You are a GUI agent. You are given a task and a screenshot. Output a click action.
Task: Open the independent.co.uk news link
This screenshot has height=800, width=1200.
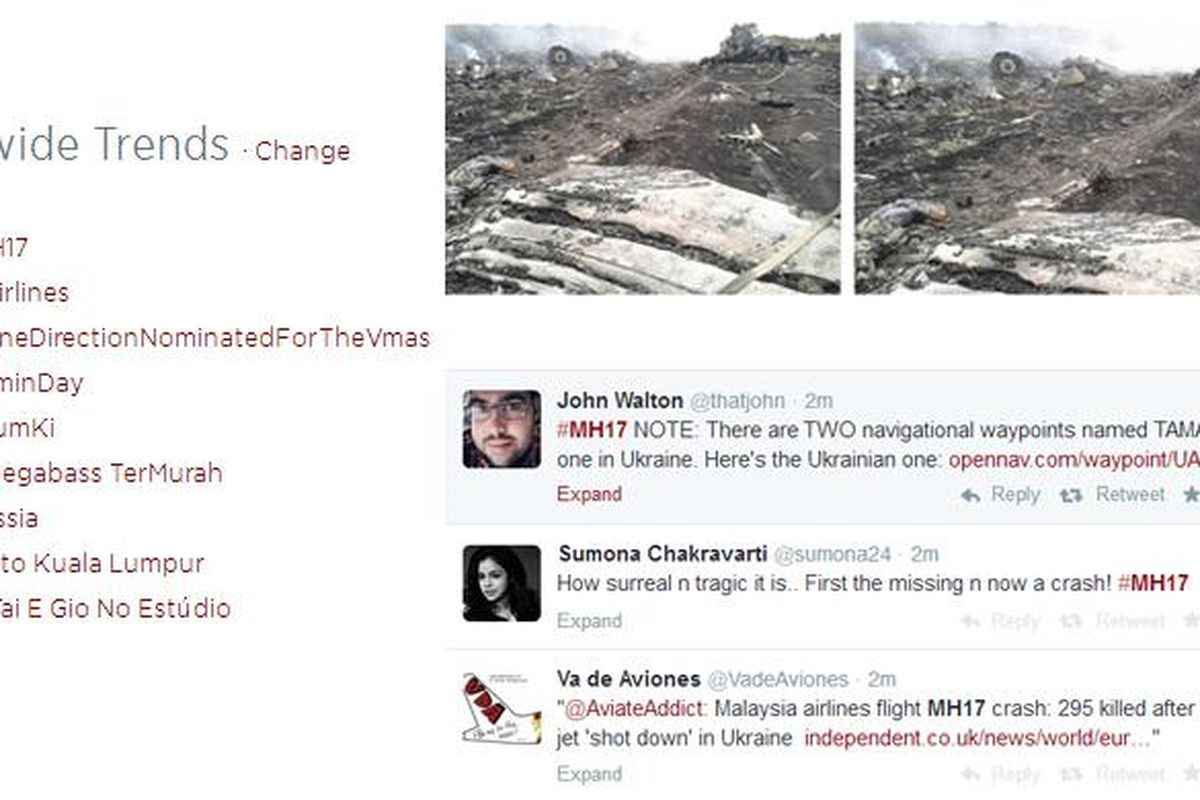[x=977, y=739]
